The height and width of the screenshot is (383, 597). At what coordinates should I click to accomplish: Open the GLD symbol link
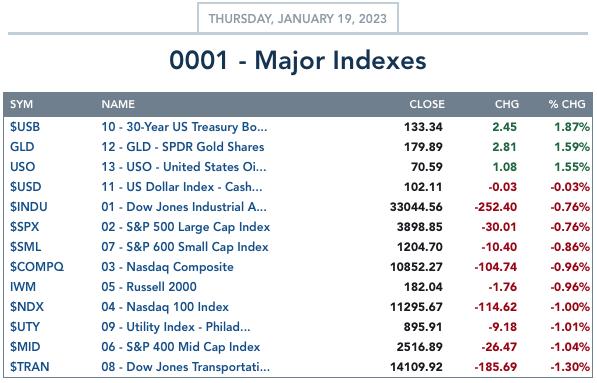[x=22, y=147]
